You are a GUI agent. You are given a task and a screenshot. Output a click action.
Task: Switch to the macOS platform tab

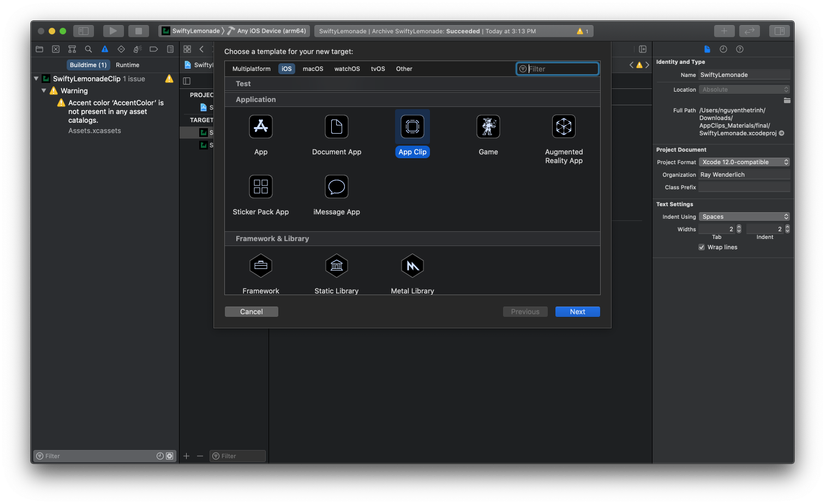pyautogui.click(x=313, y=69)
